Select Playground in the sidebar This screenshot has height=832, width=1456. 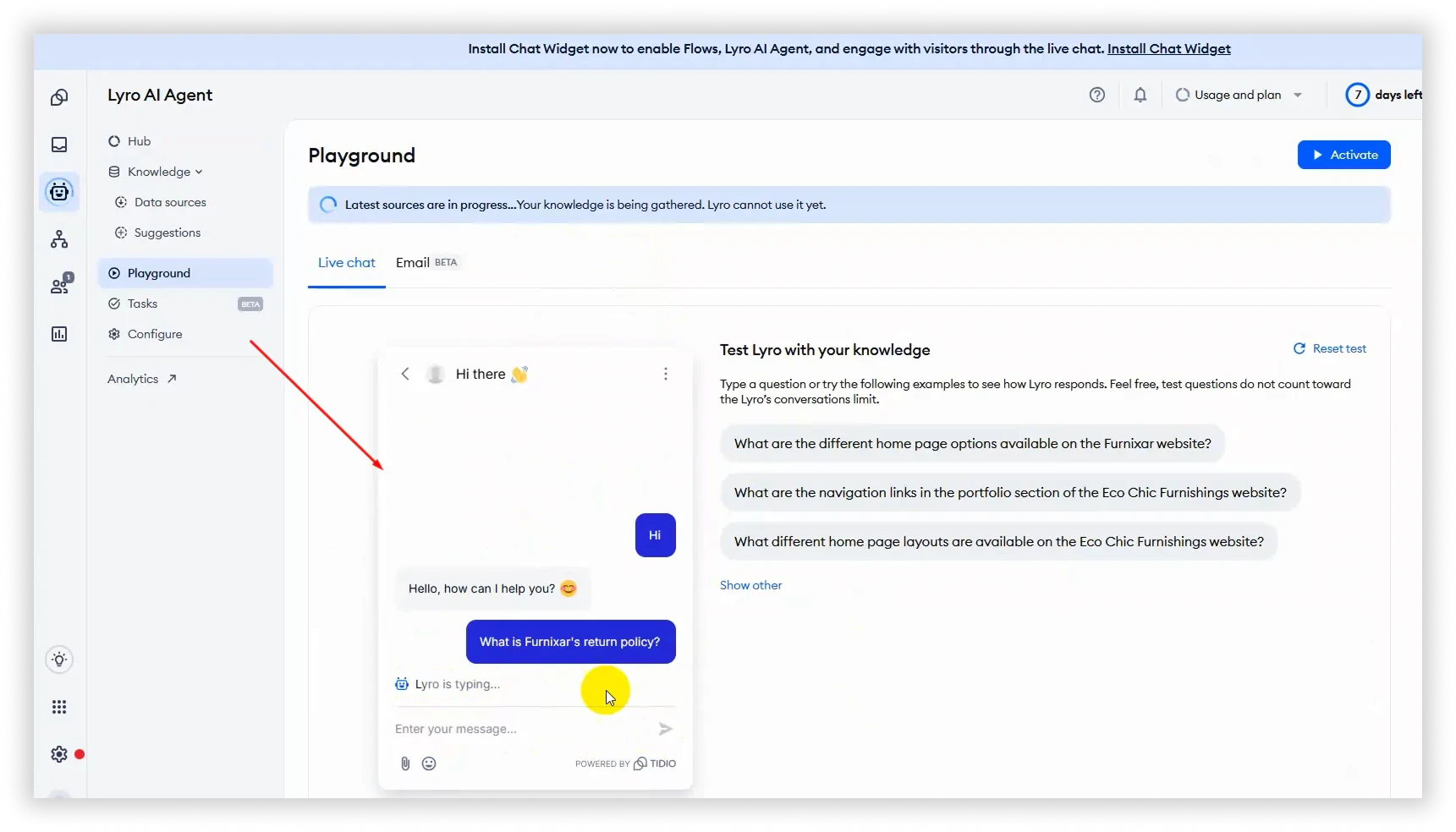(185, 273)
